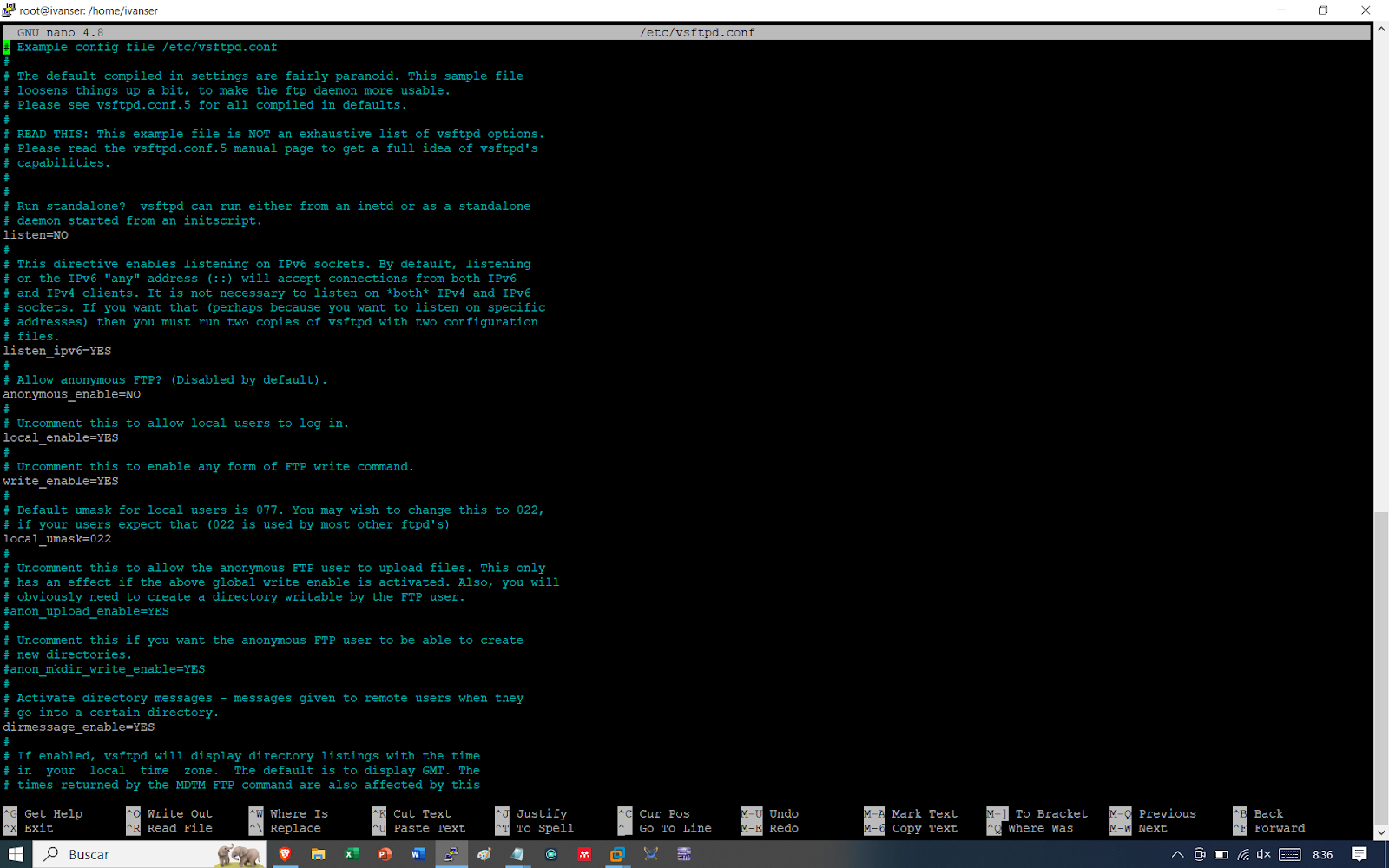Image resolution: width=1389 pixels, height=868 pixels.
Task: Click the 'To Bracket' shortcut
Action: (x=1037, y=814)
